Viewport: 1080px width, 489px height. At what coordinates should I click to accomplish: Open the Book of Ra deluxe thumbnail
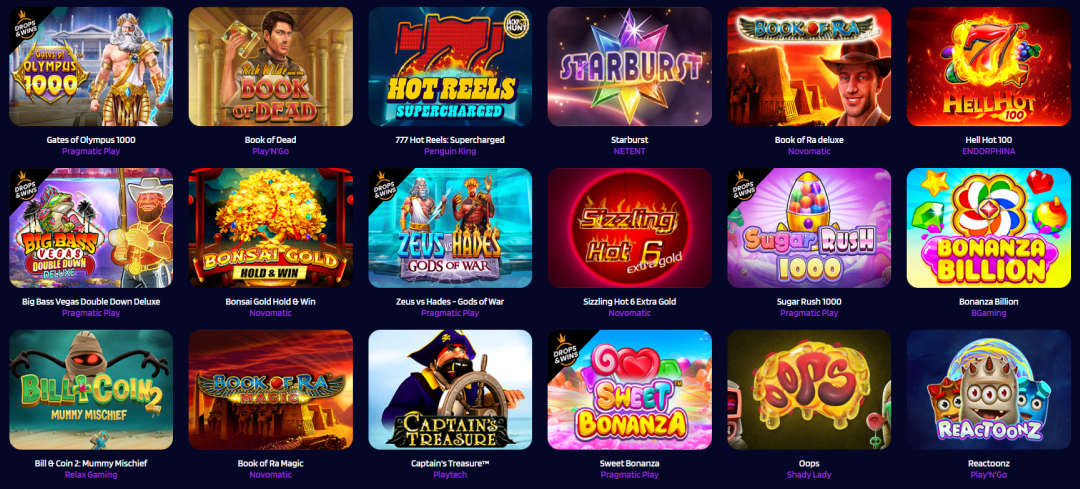(x=809, y=67)
